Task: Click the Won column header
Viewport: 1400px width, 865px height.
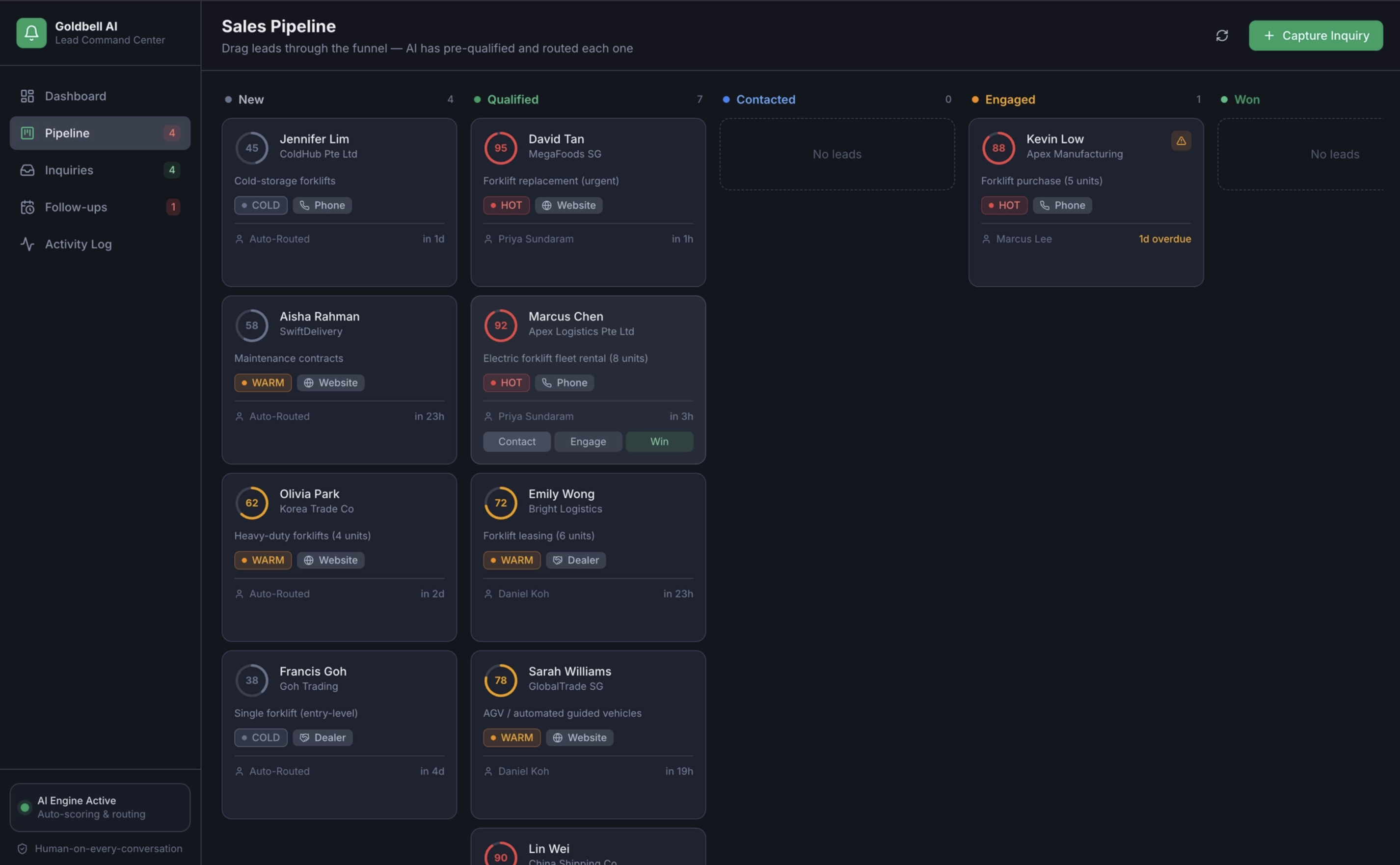Action: [1247, 100]
